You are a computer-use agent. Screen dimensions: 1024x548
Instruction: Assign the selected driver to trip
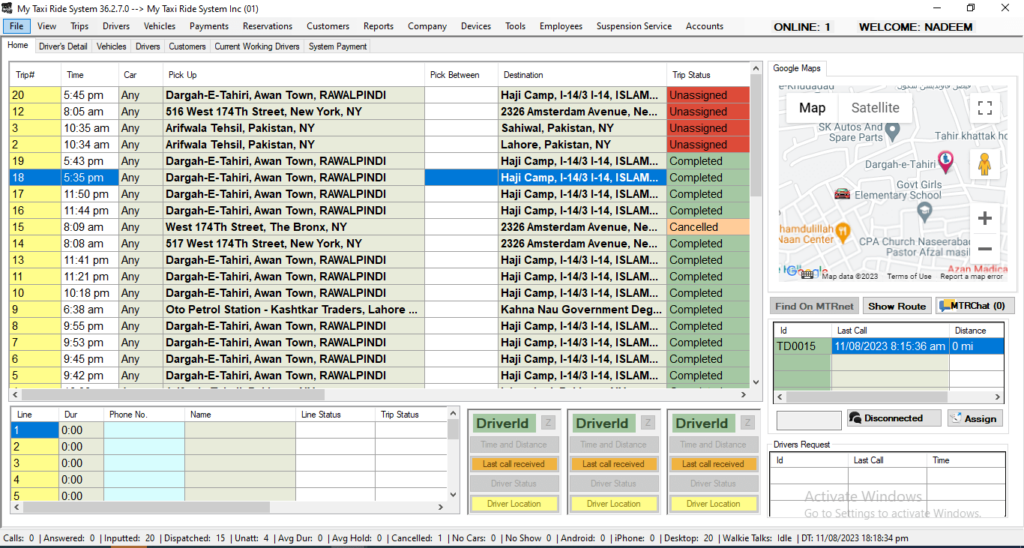(973, 419)
